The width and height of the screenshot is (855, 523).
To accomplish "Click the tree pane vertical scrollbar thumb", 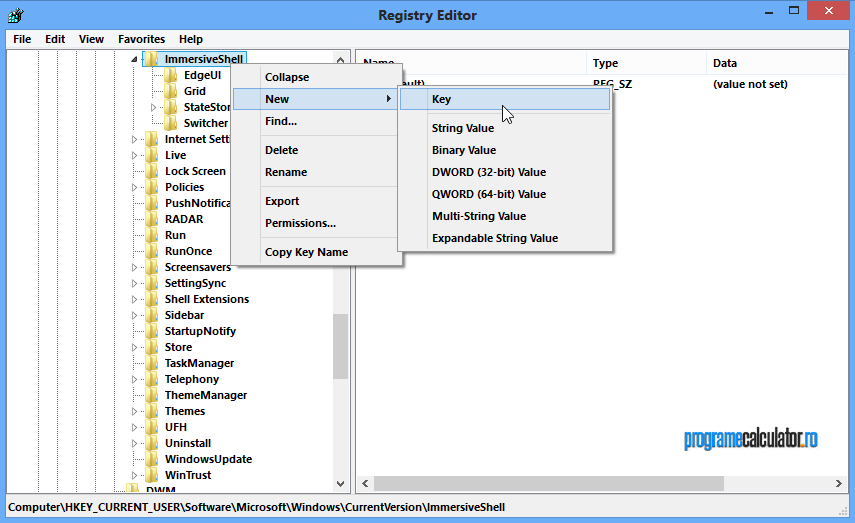I will (340, 346).
